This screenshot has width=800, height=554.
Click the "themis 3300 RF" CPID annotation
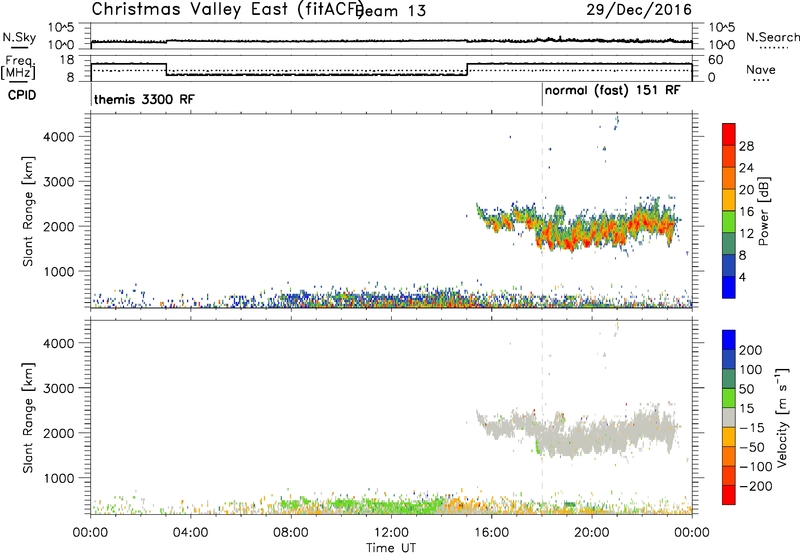(x=144, y=99)
